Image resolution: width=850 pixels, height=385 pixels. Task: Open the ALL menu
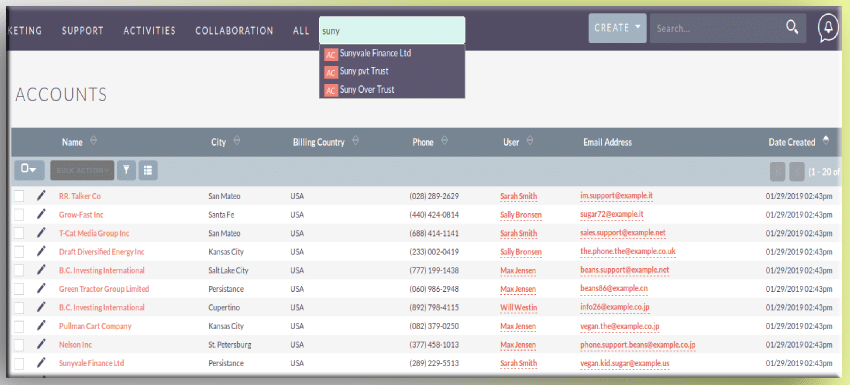(301, 31)
